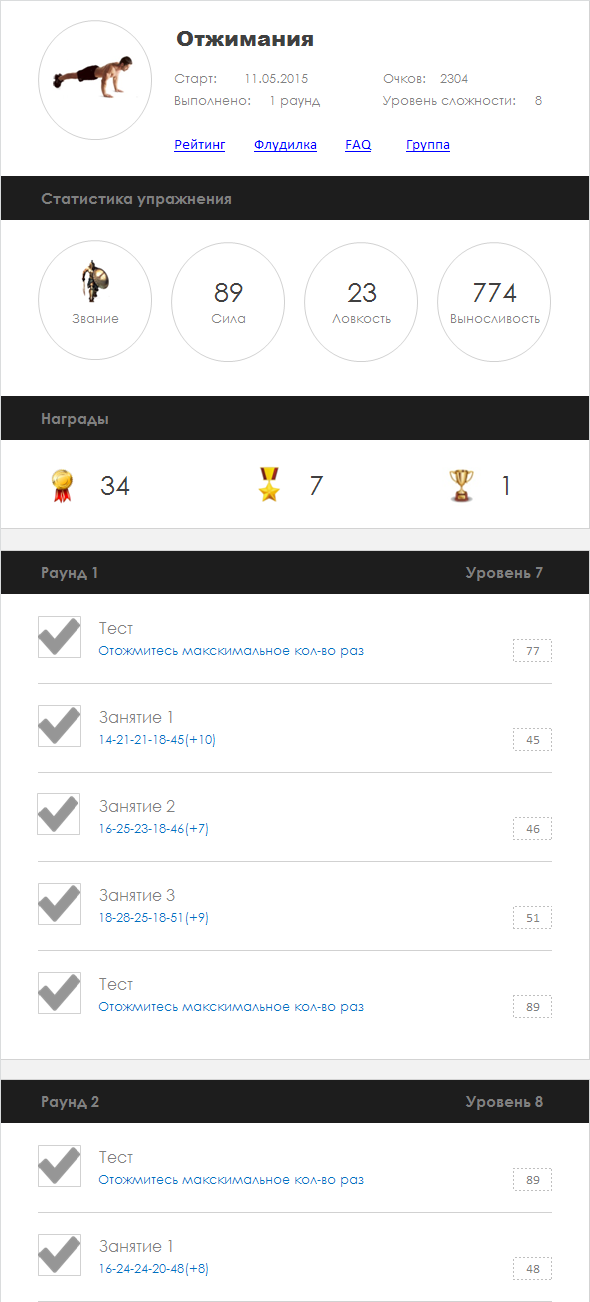The width and height of the screenshot is (590, 1302).
Task: Click the 18-28-25-18-51(+9) workout link
Action: (153, 917)
